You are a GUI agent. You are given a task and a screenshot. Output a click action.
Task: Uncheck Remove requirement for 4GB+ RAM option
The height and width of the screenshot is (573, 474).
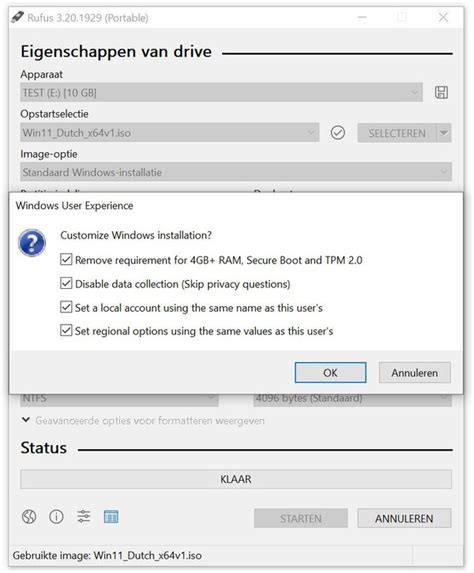[66, 260]
